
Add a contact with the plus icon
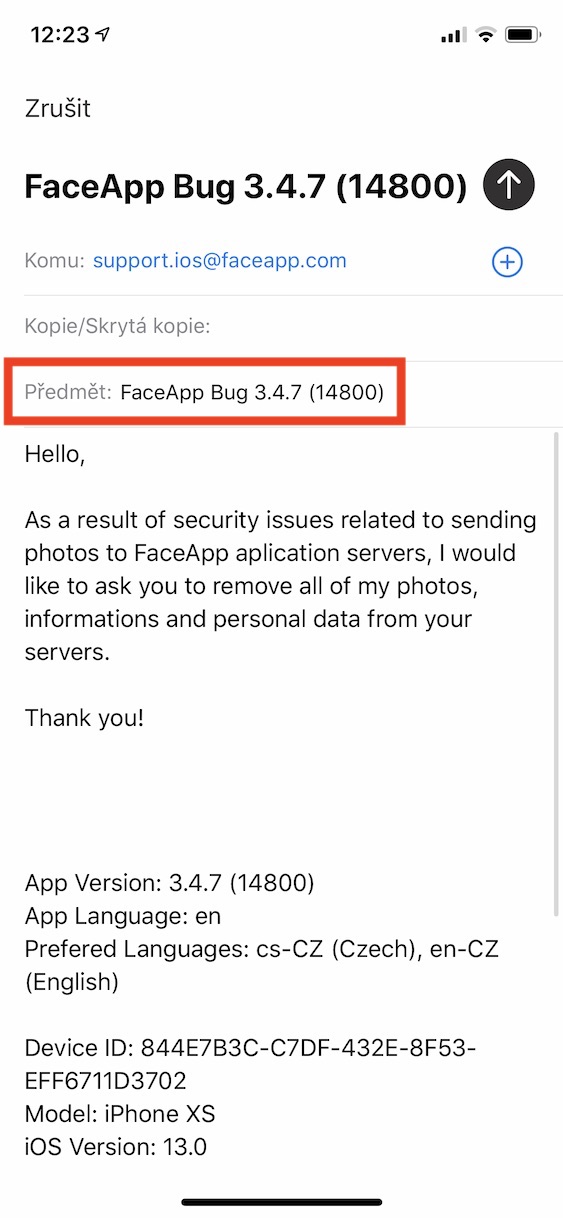tap(508, 262)
